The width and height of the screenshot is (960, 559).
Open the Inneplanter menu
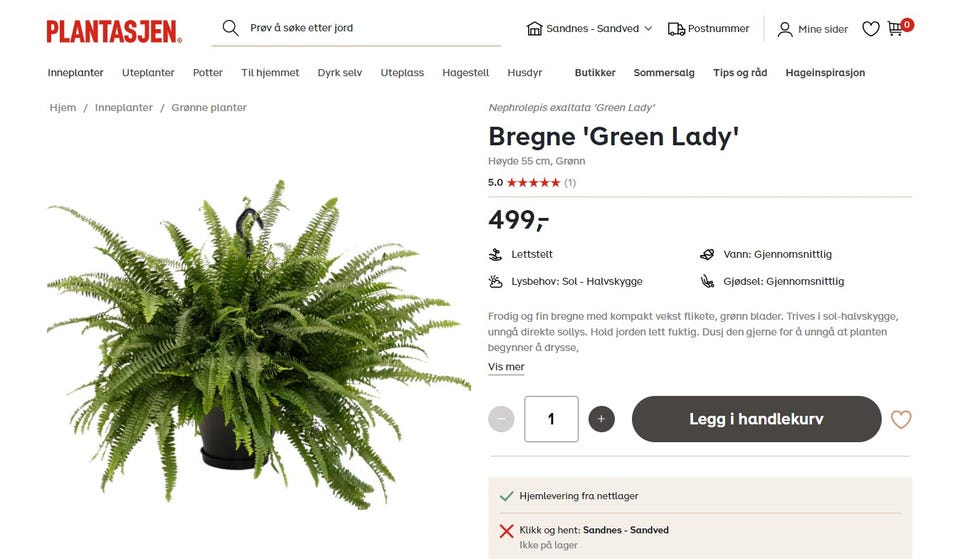click(x=75, y=72)
